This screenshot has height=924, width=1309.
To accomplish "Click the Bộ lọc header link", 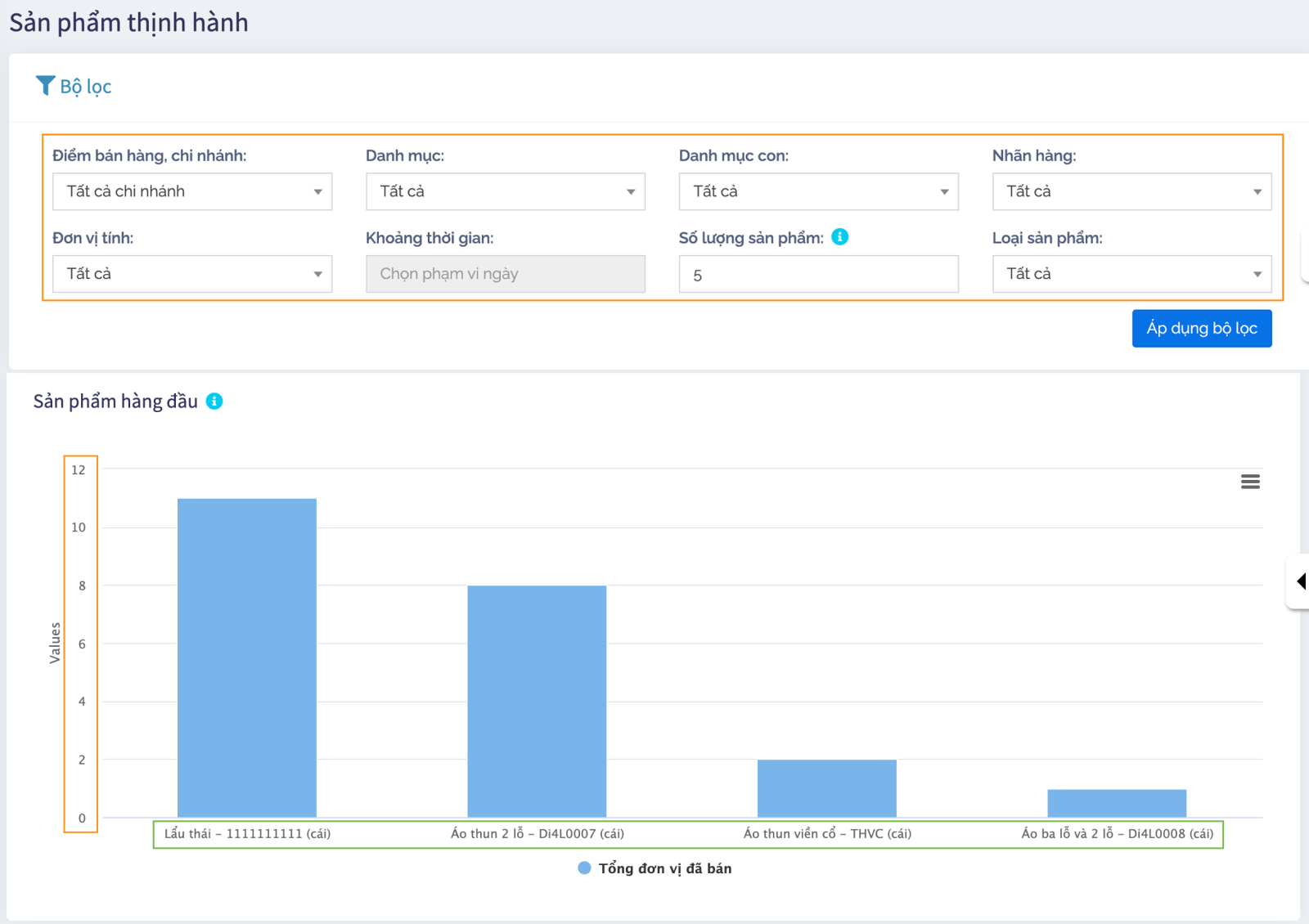I will (85, 87).
